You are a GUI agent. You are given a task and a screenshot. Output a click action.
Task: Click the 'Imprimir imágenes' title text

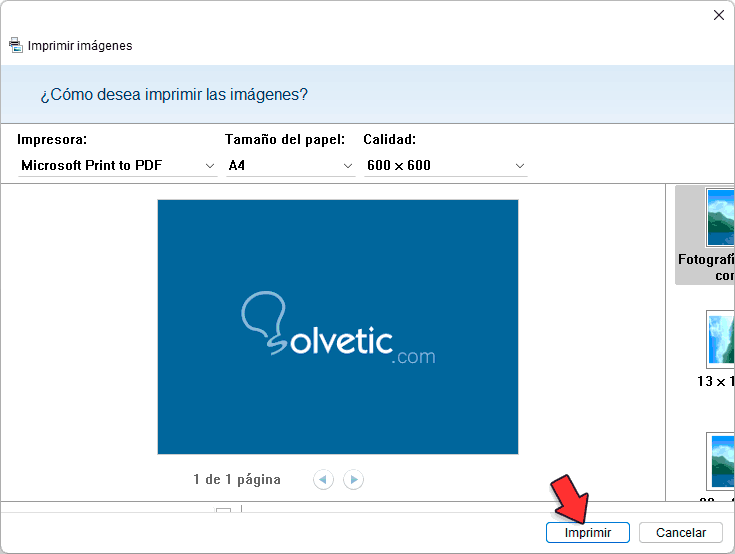[x=80, y=46]
